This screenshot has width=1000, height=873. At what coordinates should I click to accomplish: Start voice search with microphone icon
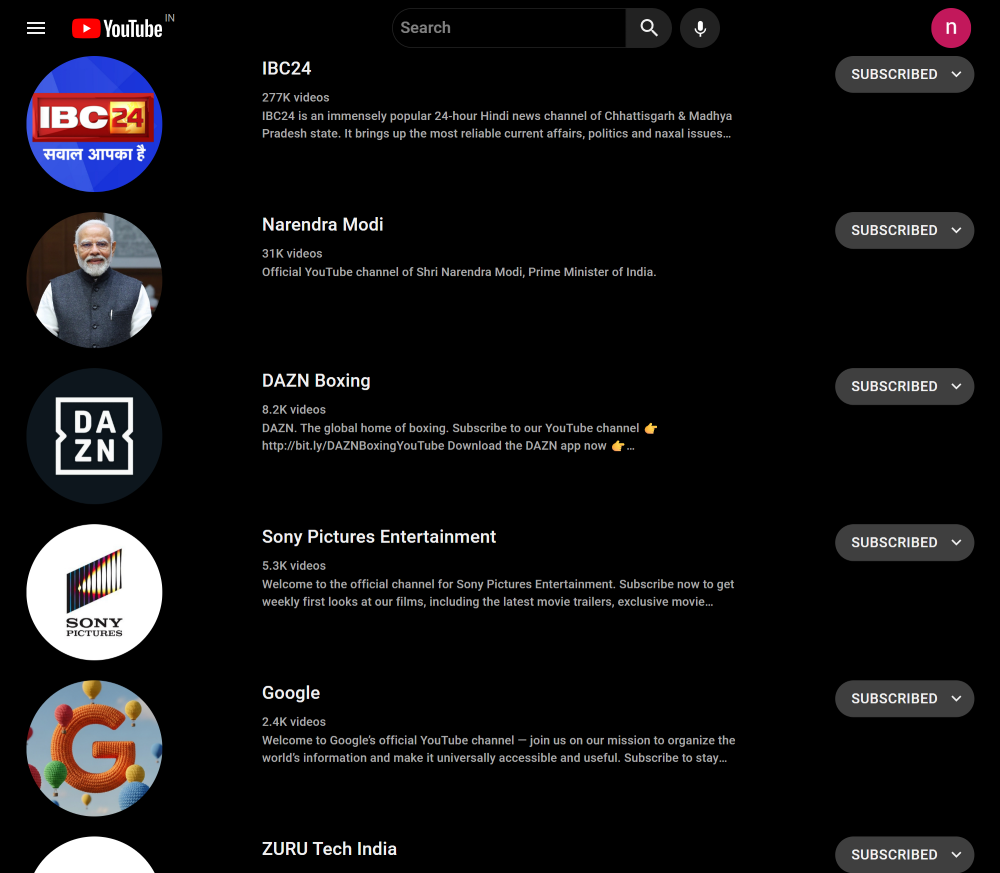point(700,28)
